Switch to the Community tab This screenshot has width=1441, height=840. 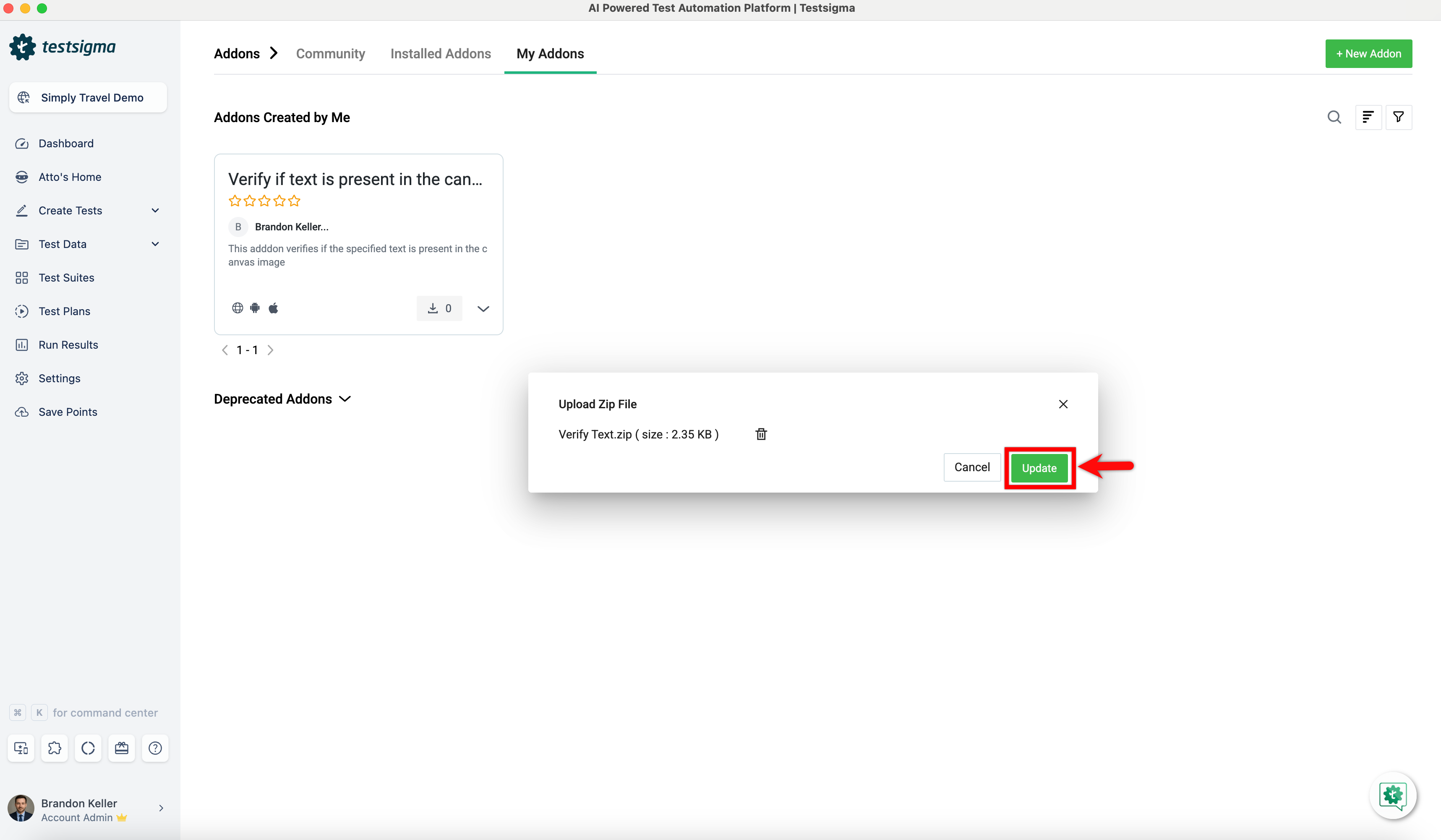[331, 54]
